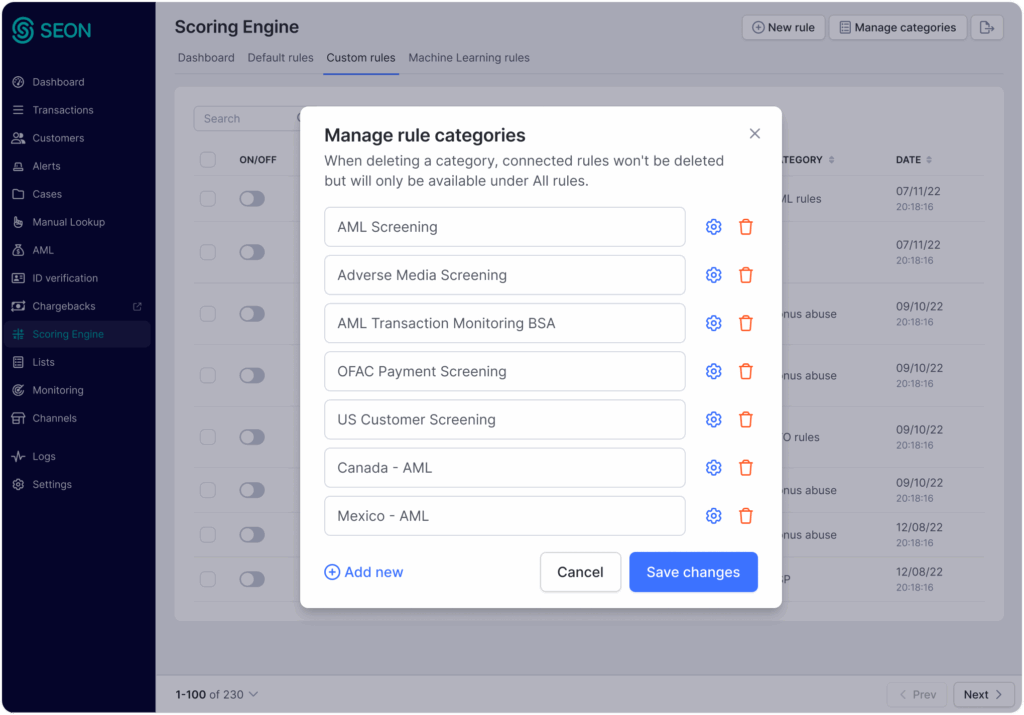Click the SEON logo

(52, 30)
